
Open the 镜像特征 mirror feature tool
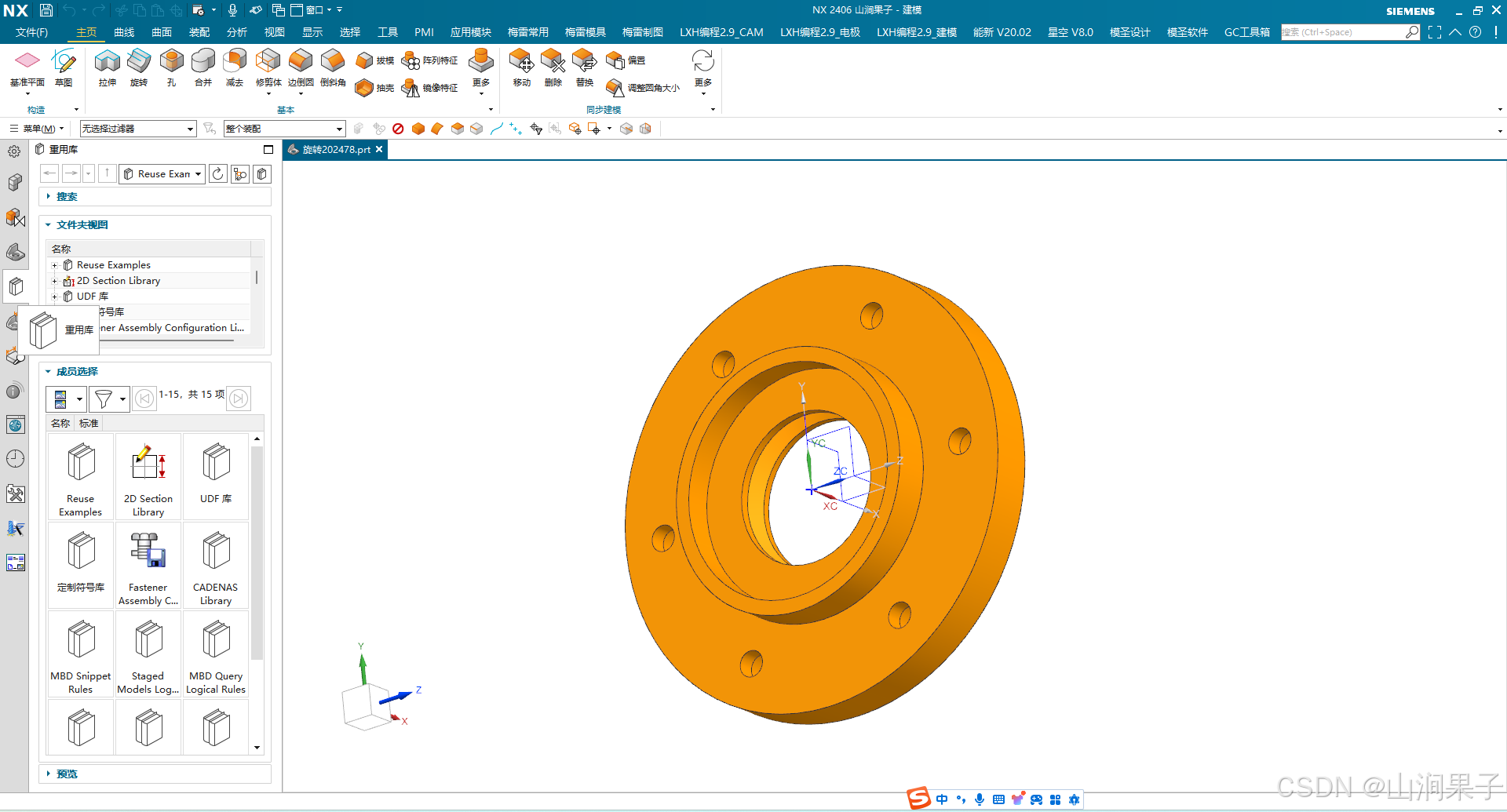(x=429, y=88)
